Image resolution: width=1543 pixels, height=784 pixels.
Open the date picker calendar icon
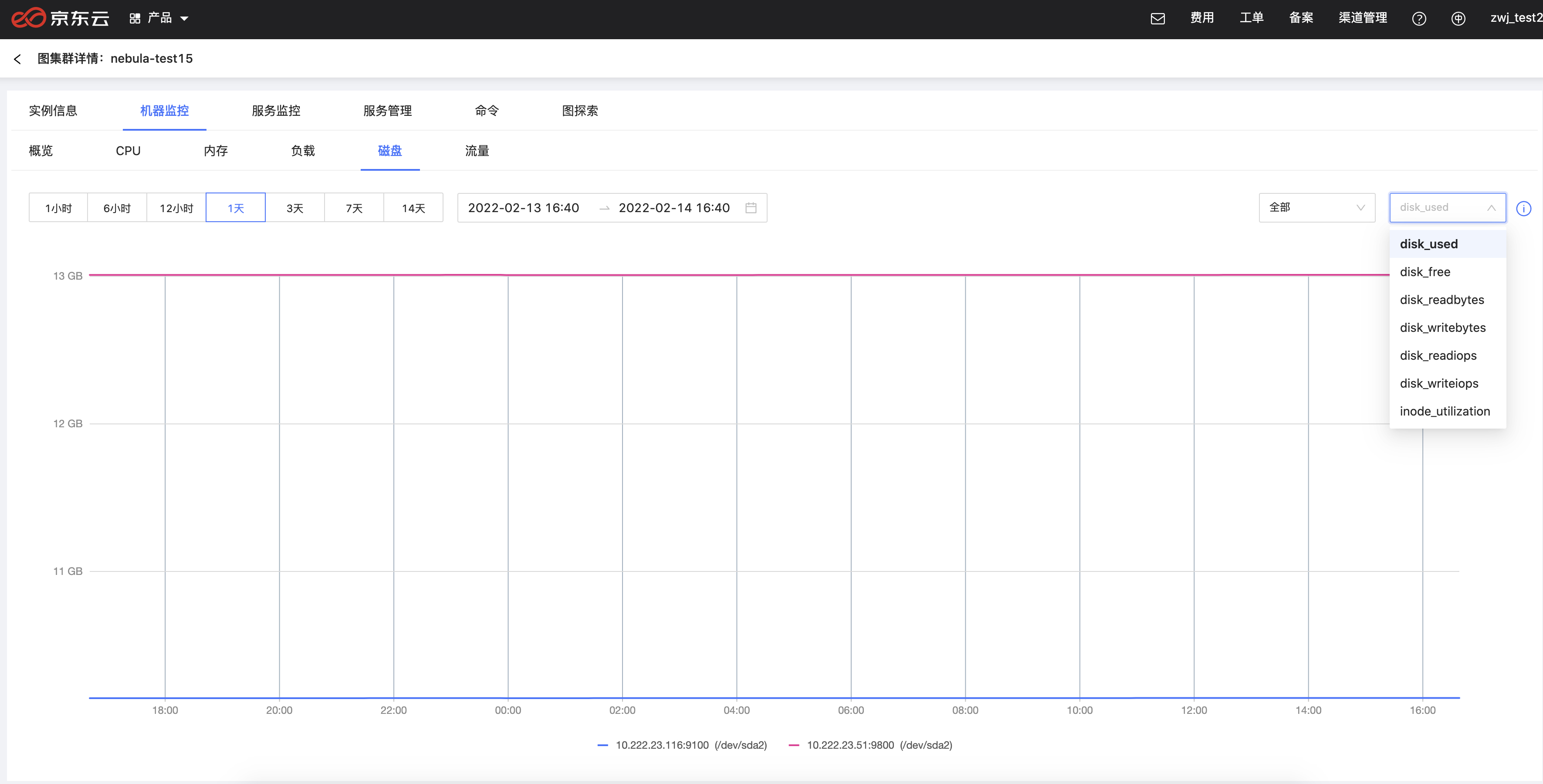pos(751,208)
